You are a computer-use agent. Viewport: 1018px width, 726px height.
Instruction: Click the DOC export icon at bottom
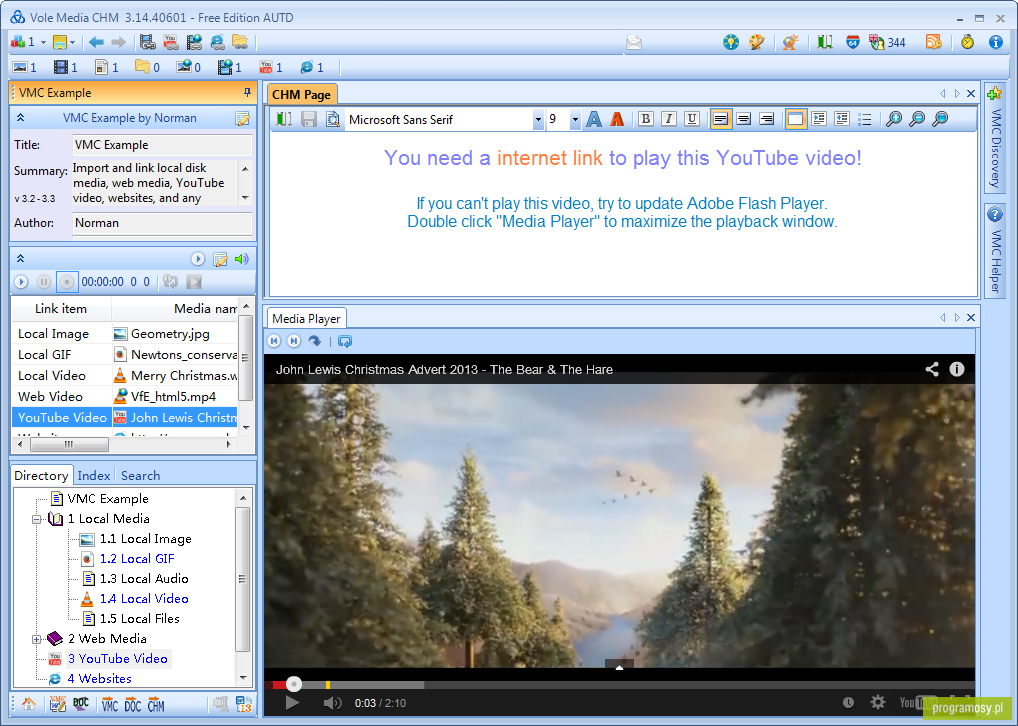(132, 705)
